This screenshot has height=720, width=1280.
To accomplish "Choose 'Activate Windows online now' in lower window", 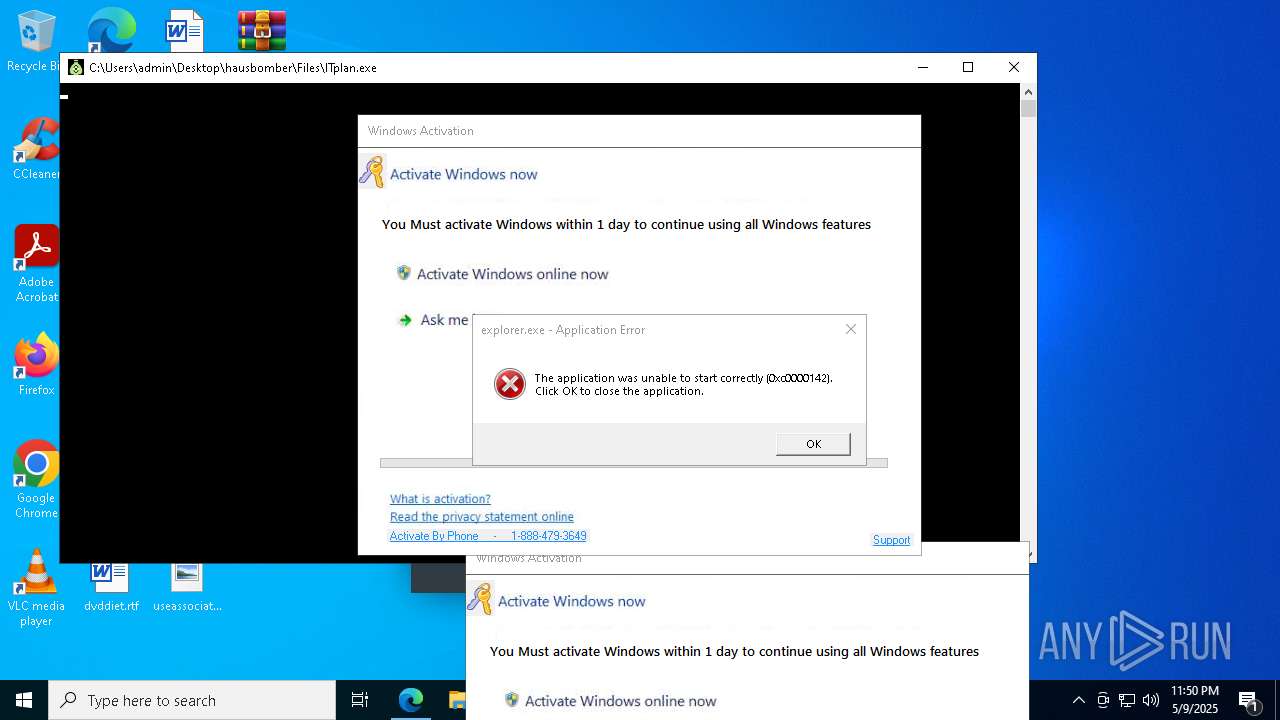I will (620, 701).
